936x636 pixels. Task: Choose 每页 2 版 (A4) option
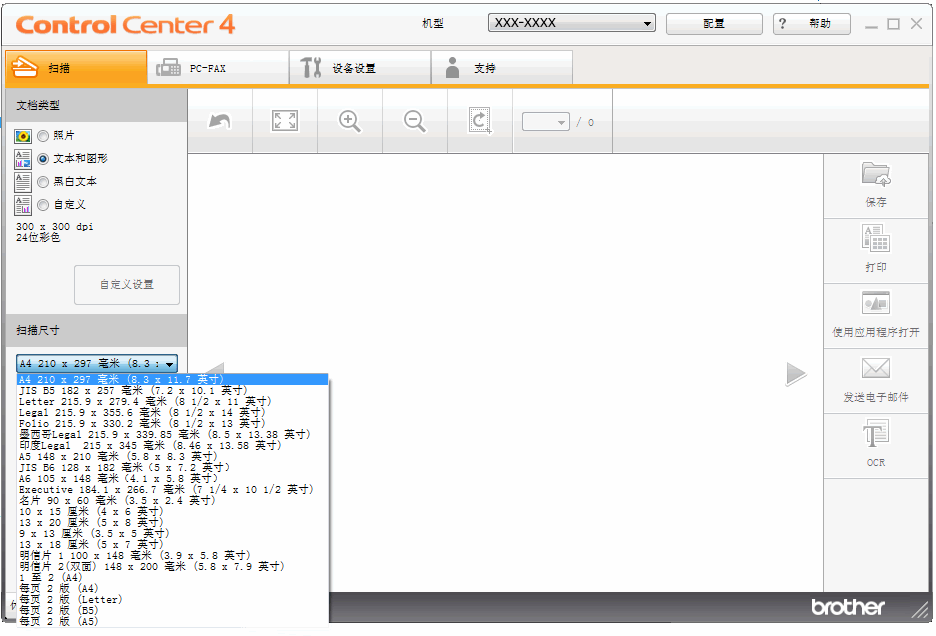[x=173, y=589]
